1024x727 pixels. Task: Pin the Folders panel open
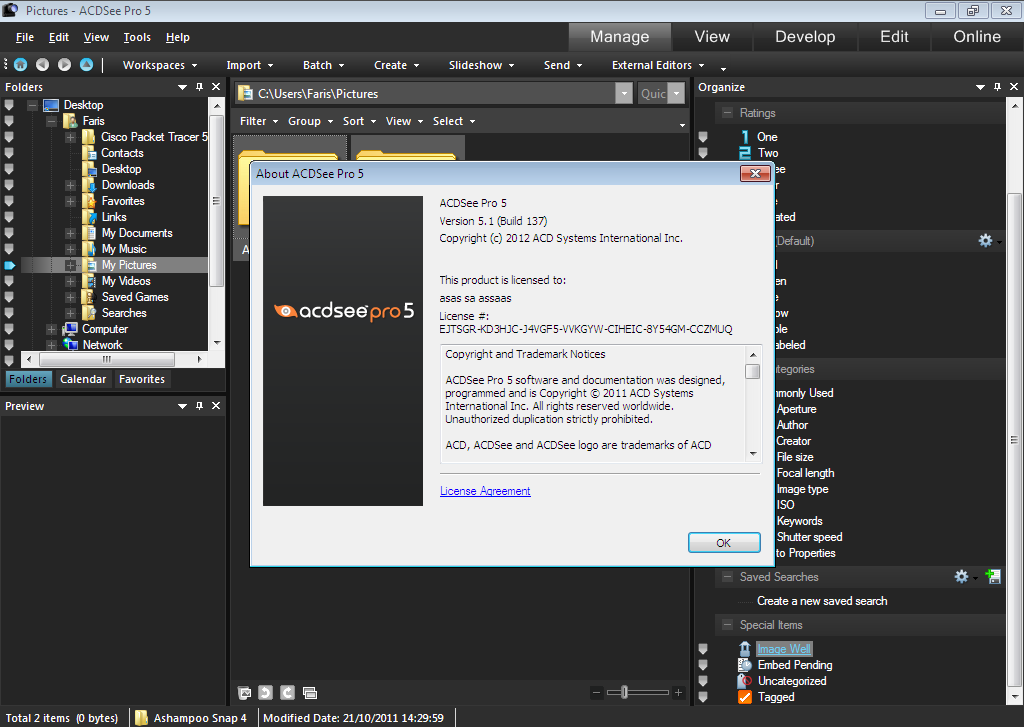pos(199,86)
